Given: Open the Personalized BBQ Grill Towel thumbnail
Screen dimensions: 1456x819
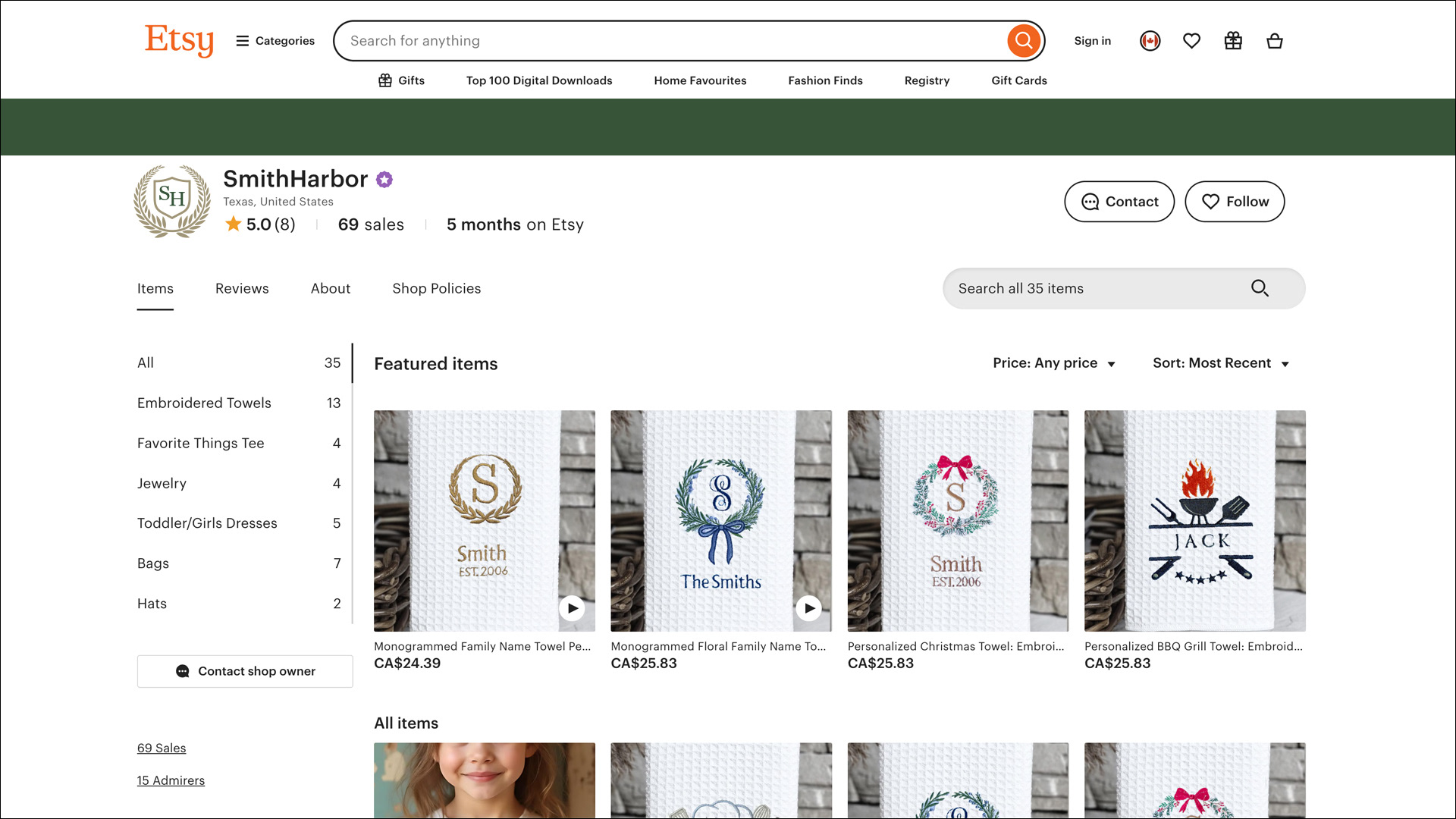Looking at the screenshot, I should tap(1194, 521).
